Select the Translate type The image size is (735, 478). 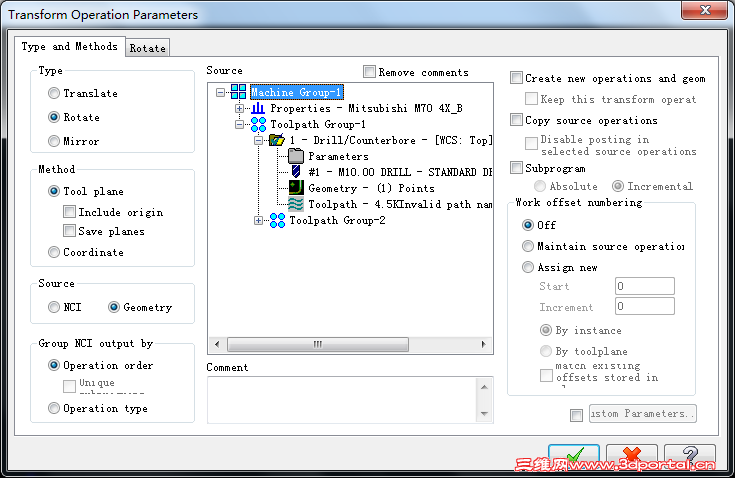point(54,93)
